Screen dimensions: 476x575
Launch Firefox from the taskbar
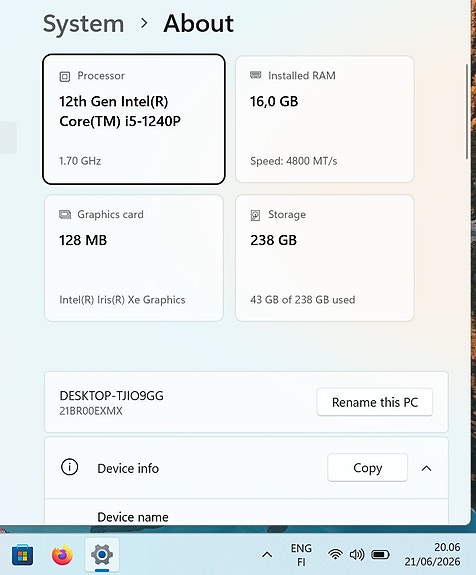click(x=62, y=555)
